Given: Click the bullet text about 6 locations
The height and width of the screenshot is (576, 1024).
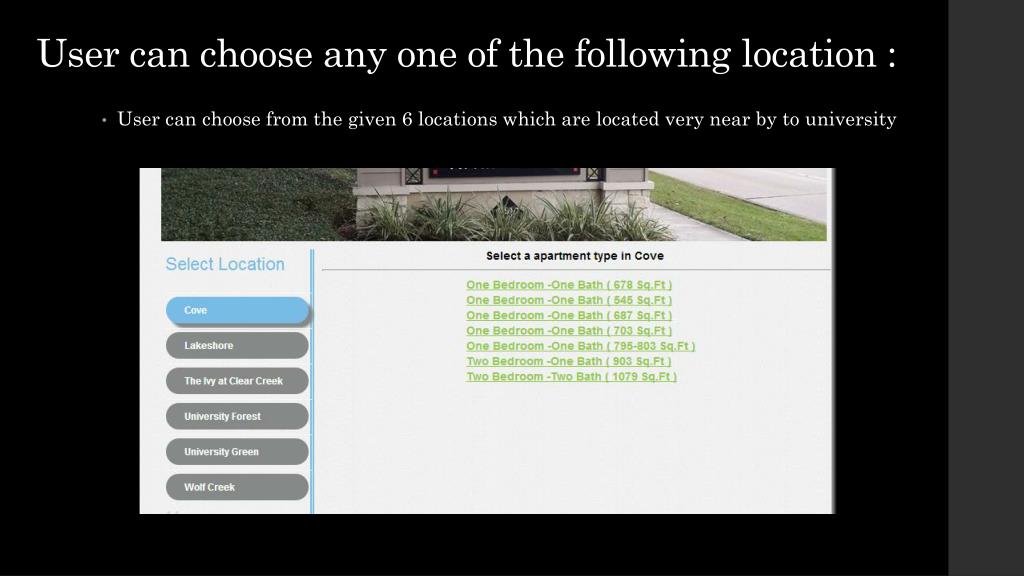Looking at the screenshot, I should pos(506,120).
